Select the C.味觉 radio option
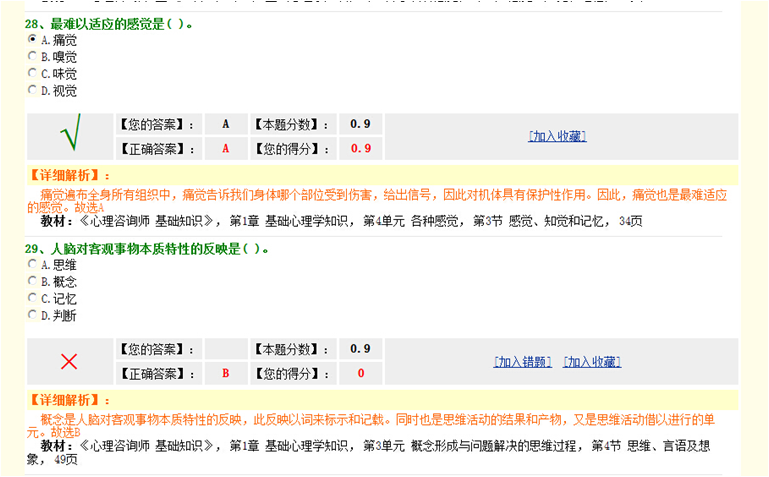 click(x=33, y=73)
